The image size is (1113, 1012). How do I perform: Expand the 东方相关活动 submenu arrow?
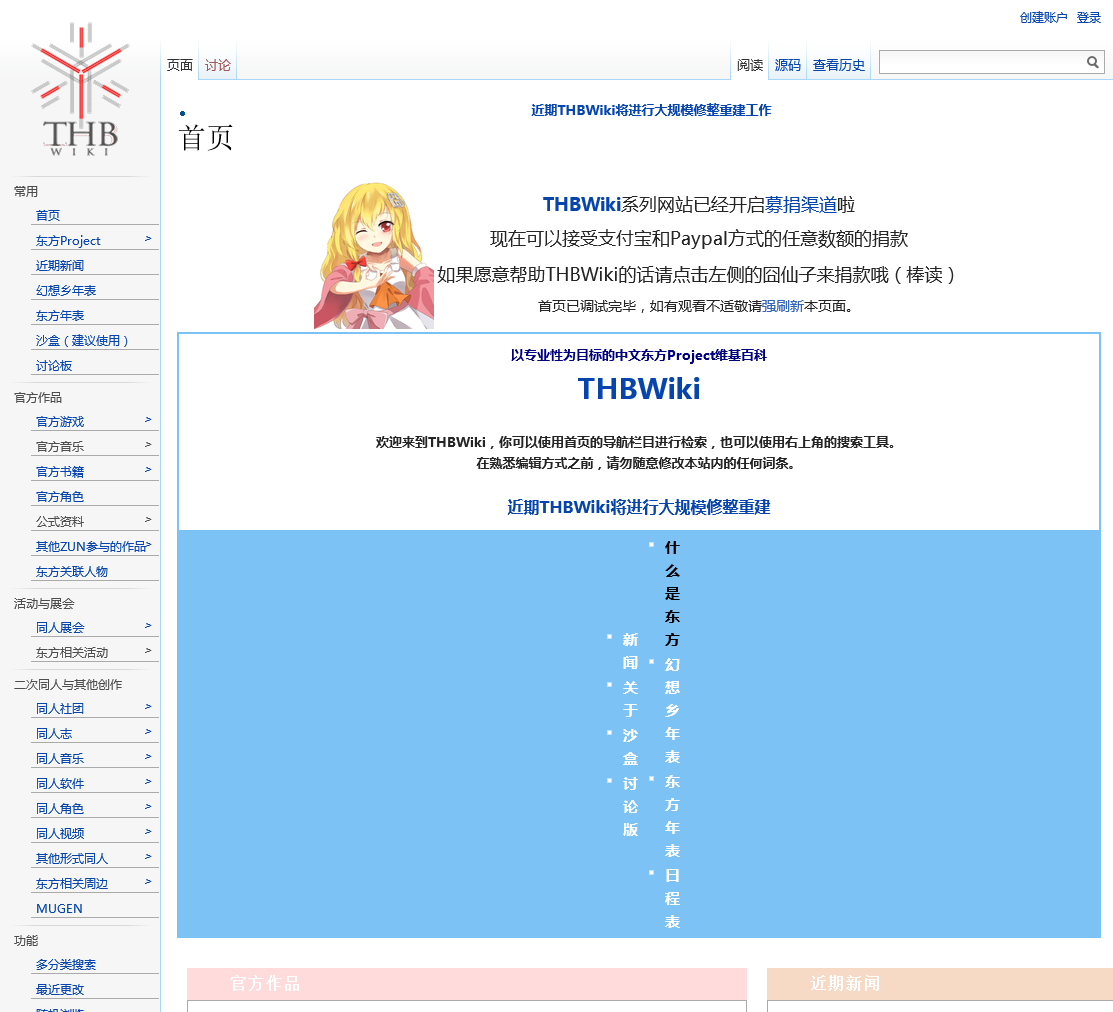pos(148,650)
